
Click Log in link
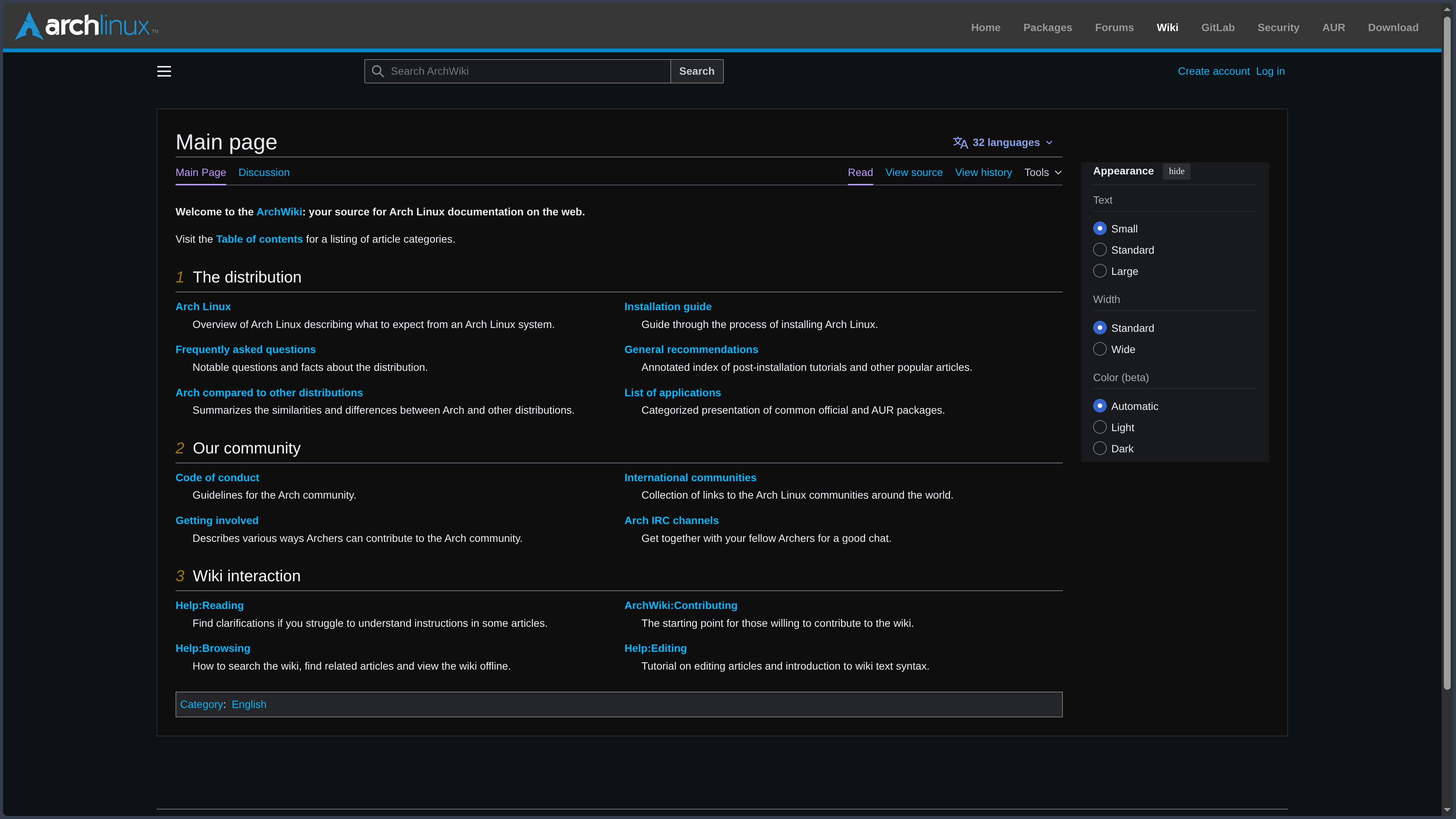tap(1270, 71)
